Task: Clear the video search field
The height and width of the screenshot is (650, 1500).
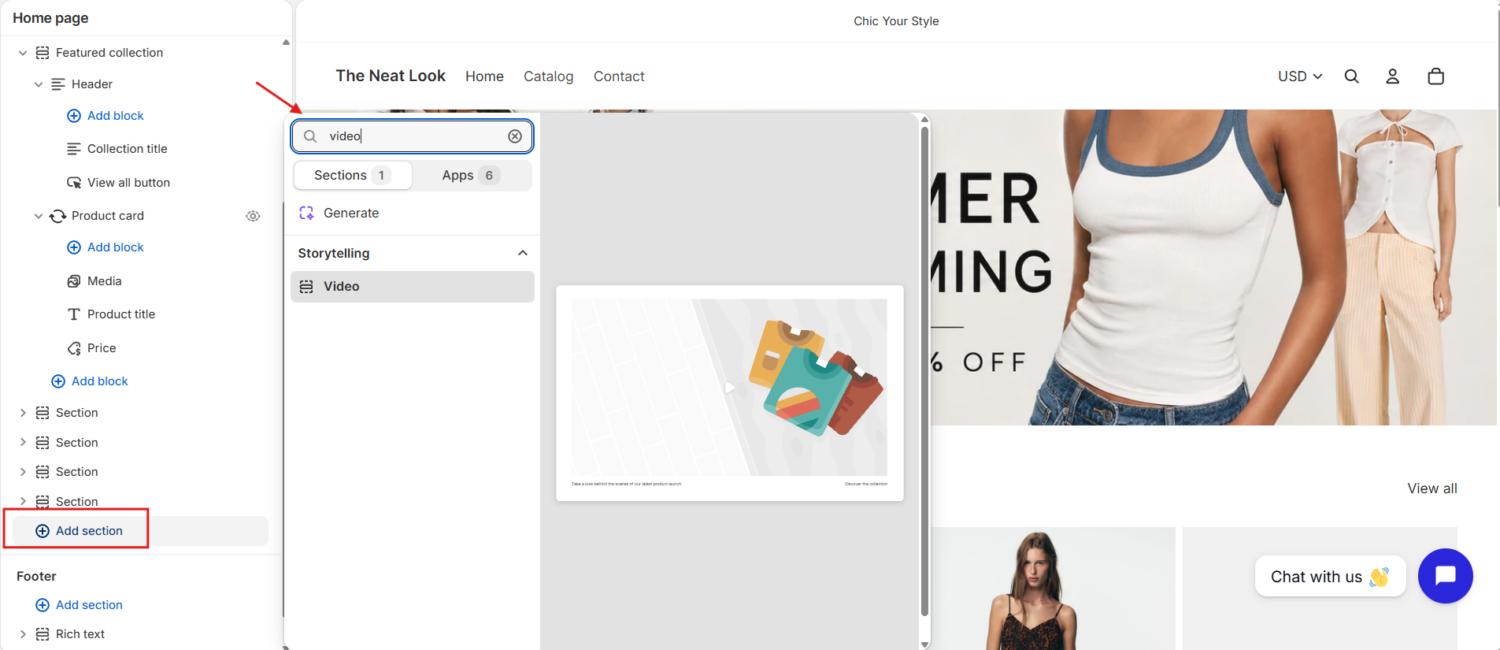Action: (x=515, y=136)
